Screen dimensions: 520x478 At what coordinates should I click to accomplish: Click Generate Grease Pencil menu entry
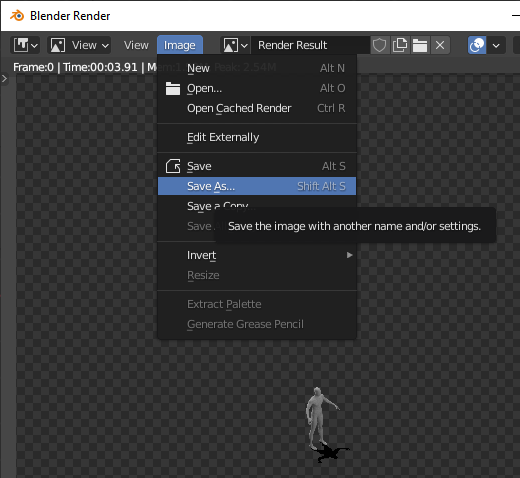(257, 324)
